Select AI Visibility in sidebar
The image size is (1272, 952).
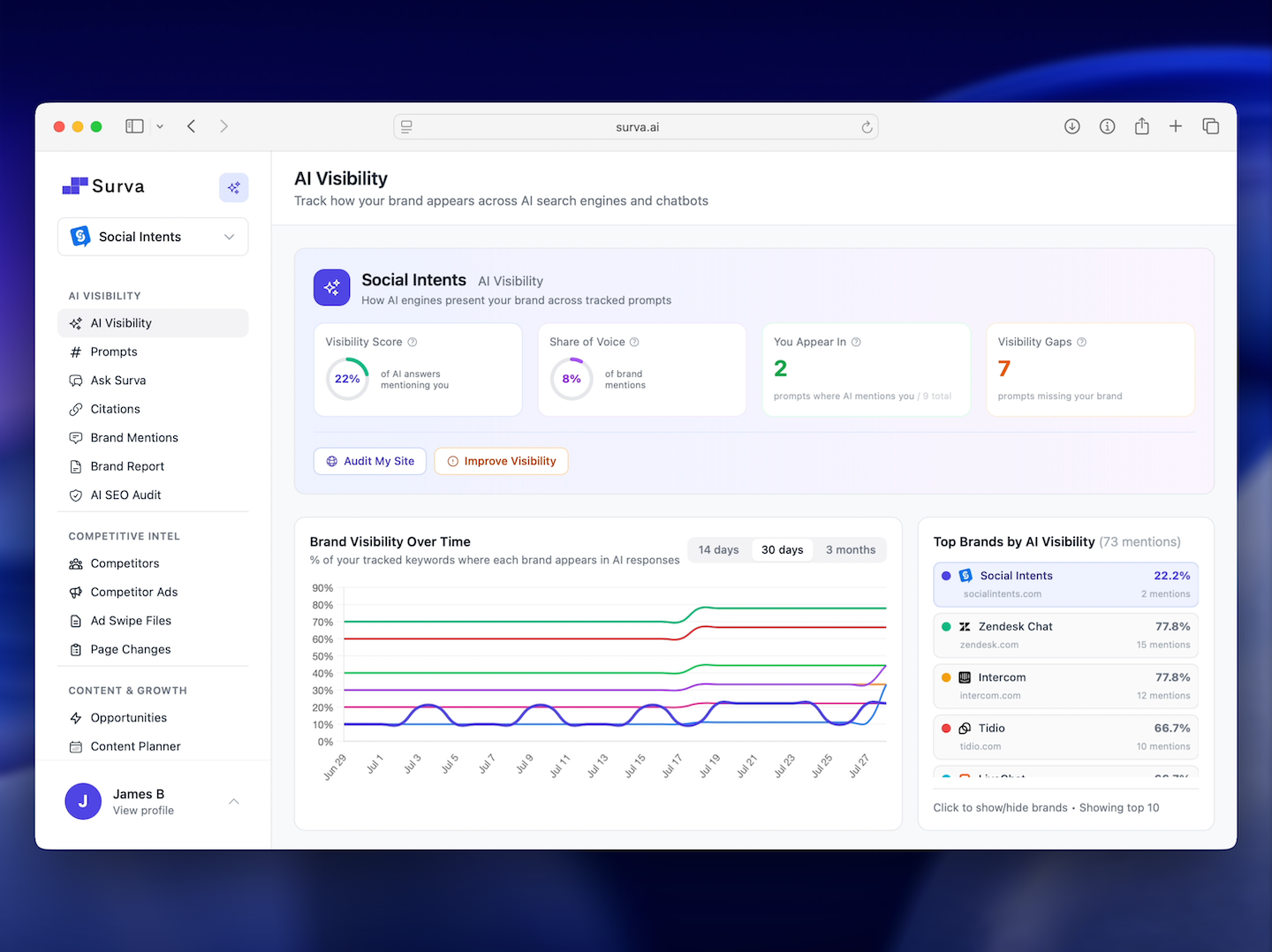(x=153, y=323)
